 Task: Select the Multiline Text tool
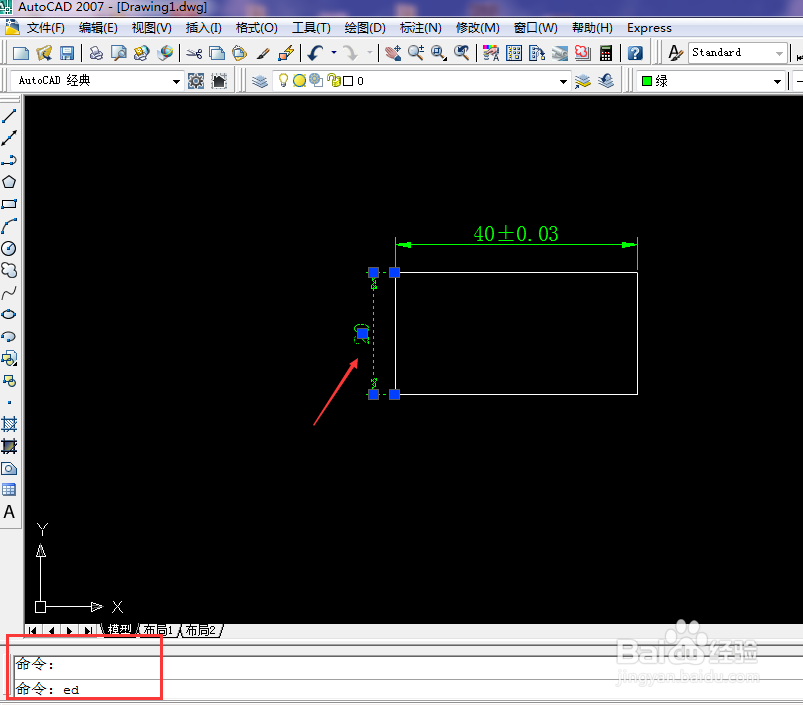(x=9, y=512)
